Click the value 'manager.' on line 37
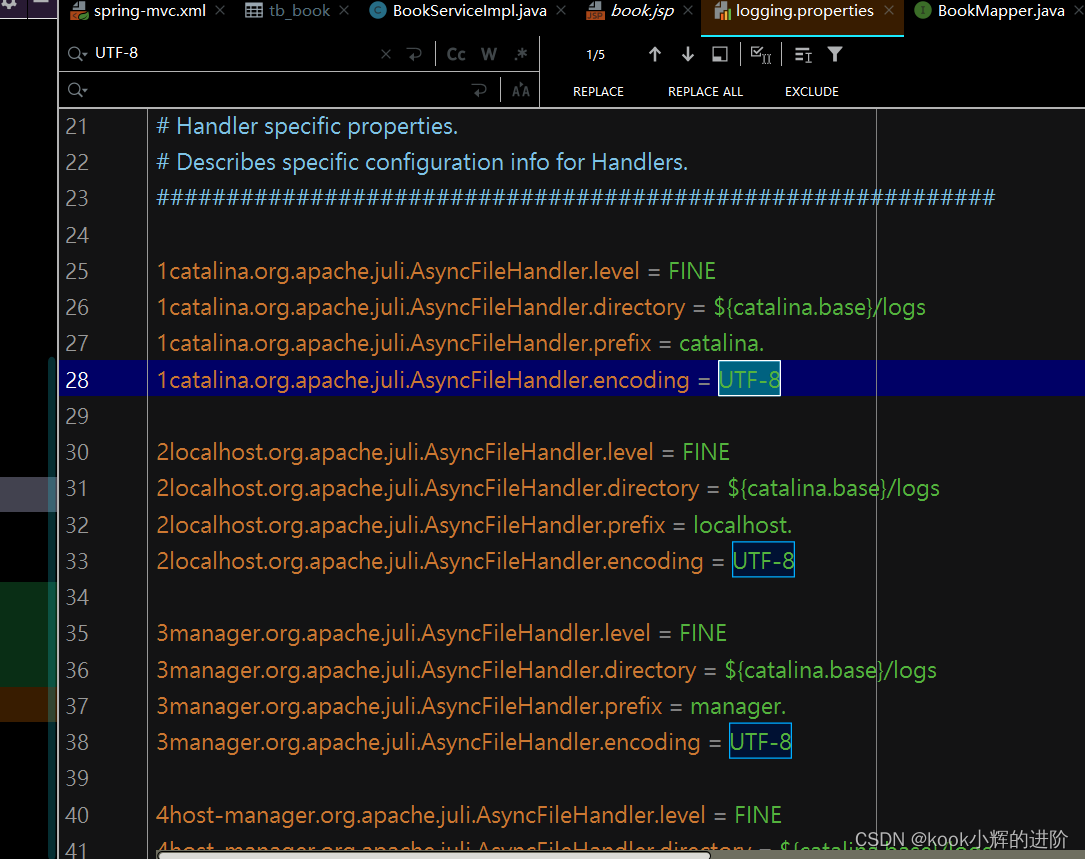 pos(738,706)
